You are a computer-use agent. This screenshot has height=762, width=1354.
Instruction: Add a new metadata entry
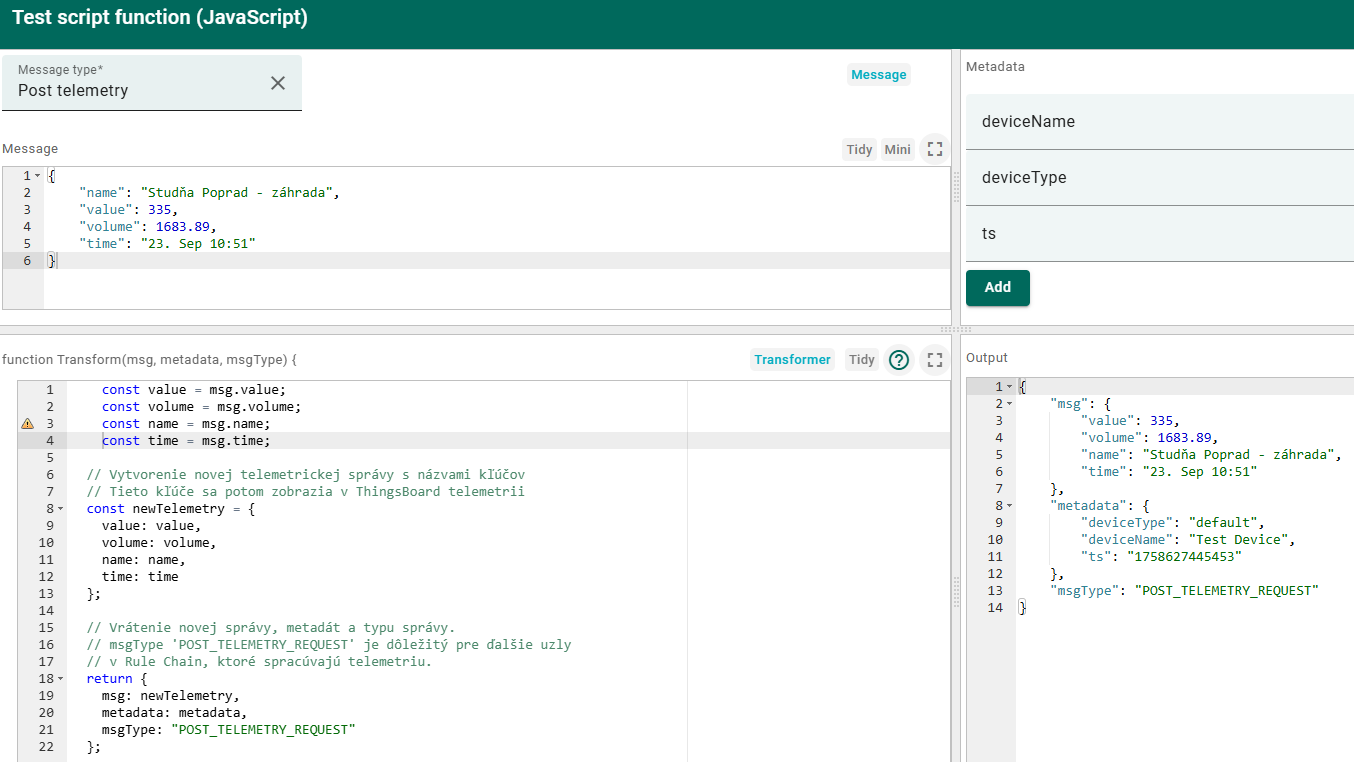997,287
